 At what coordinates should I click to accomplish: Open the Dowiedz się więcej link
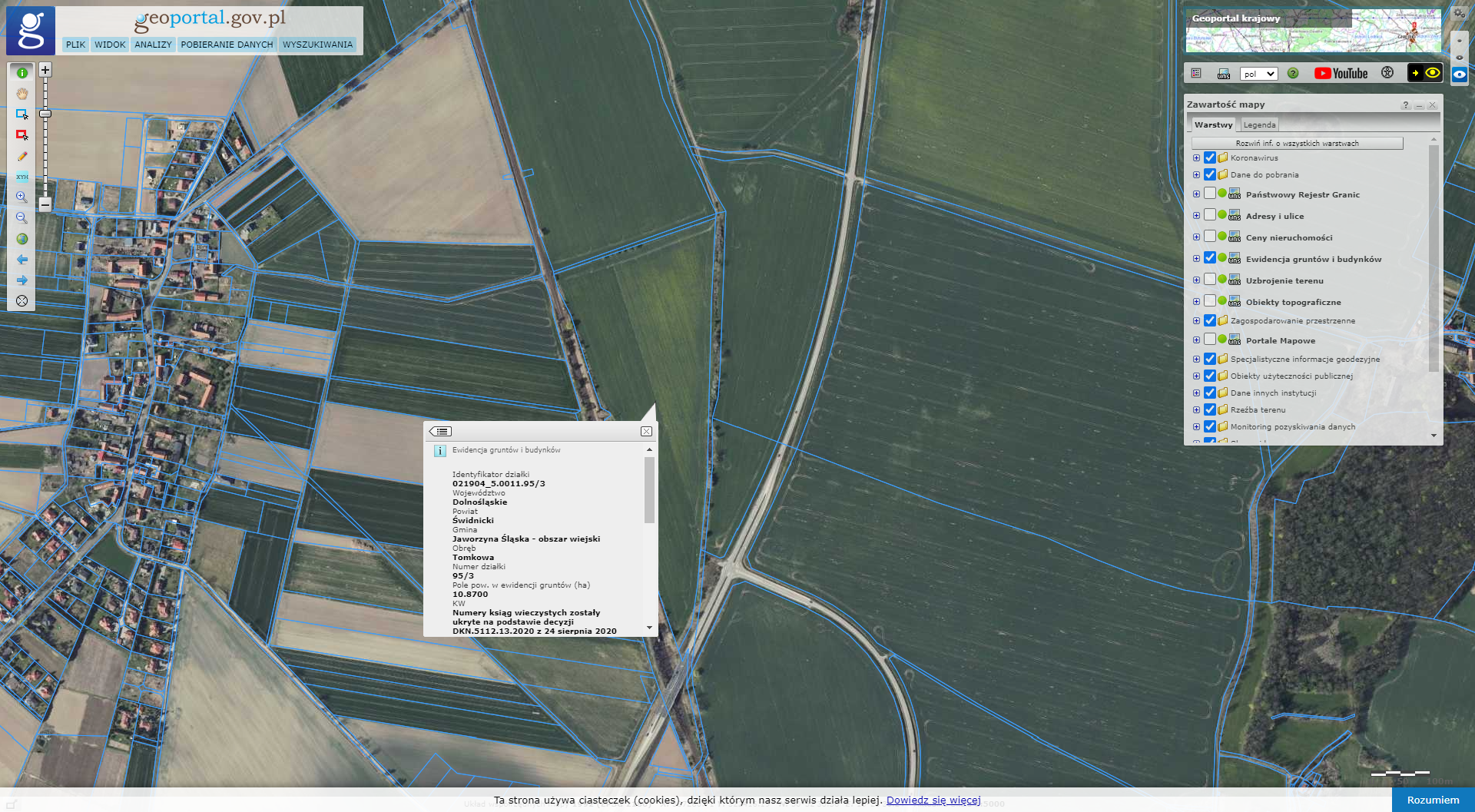click(933, 800)
